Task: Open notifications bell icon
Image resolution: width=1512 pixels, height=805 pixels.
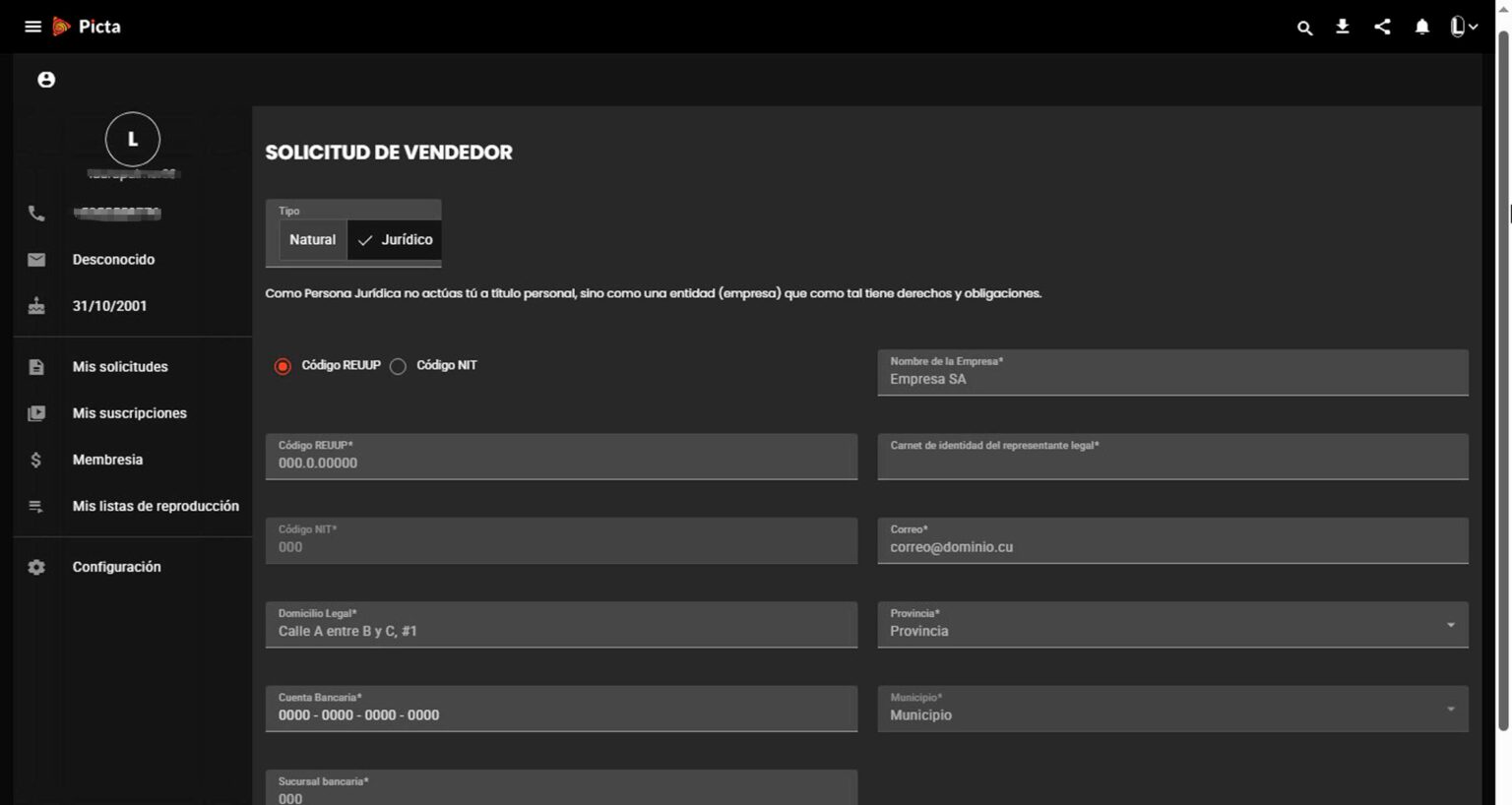Action: point(1421,27)
